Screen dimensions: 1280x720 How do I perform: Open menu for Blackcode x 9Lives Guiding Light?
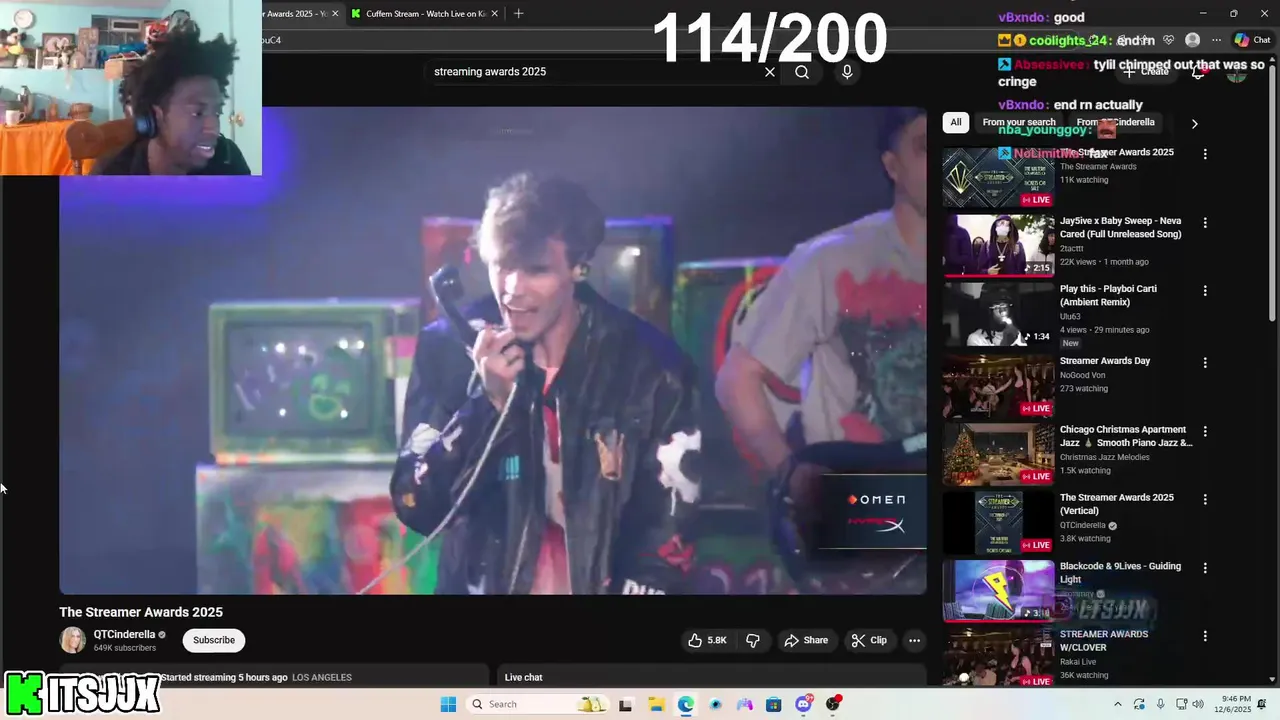[1205, 567]
